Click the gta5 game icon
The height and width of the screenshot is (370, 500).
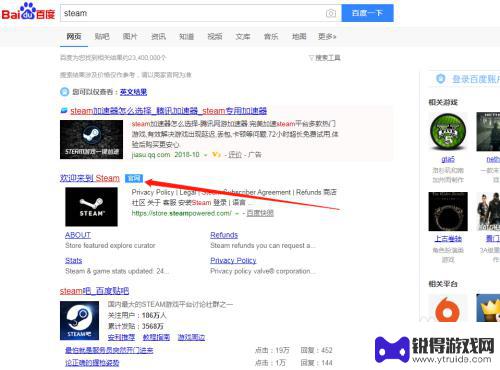pos(448,132)
